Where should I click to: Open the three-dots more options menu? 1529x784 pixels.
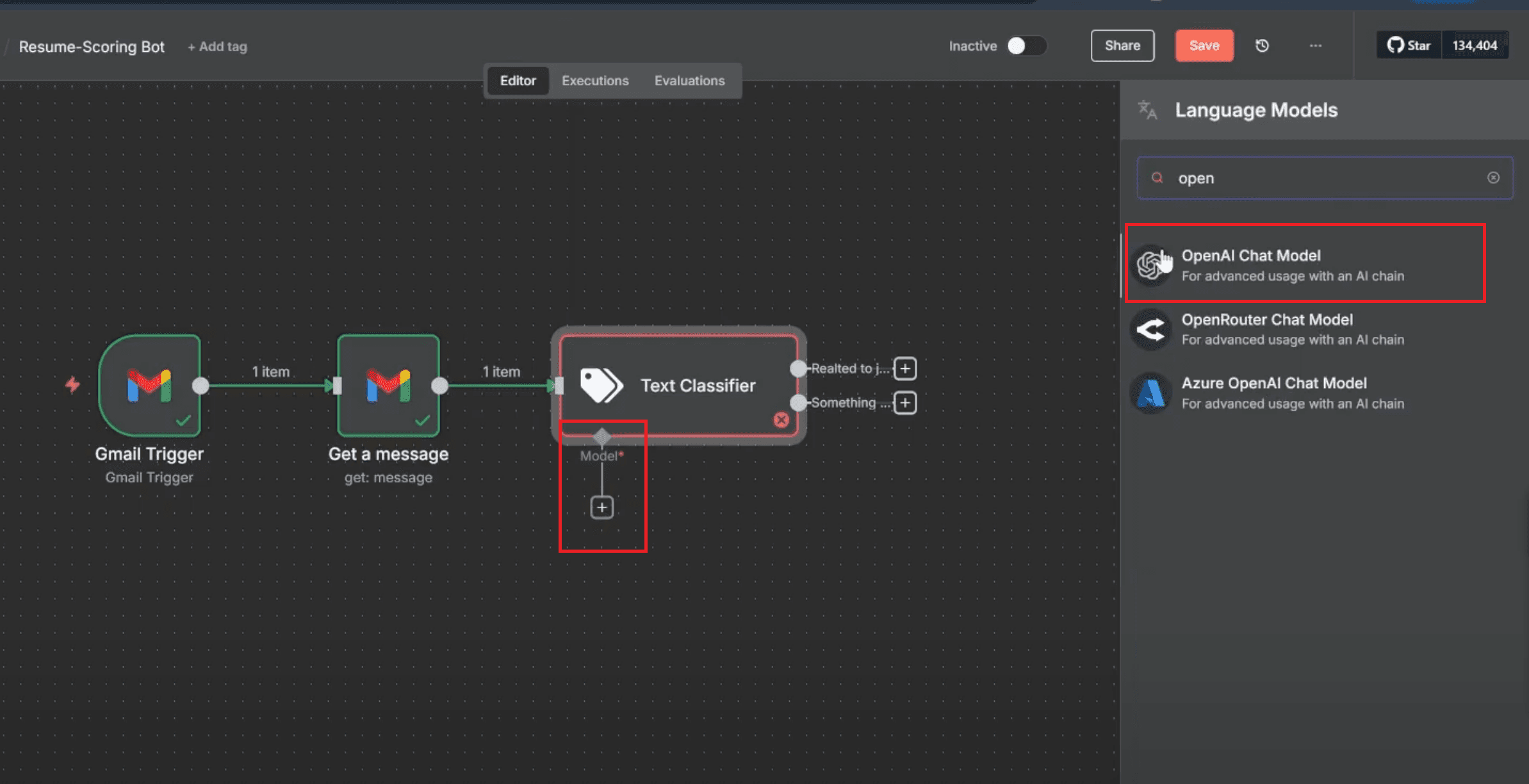tap(1315, 45)
